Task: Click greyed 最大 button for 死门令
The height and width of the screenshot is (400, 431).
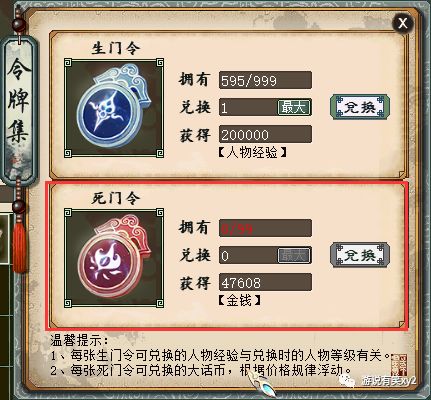Action: [x=293, y=255]
